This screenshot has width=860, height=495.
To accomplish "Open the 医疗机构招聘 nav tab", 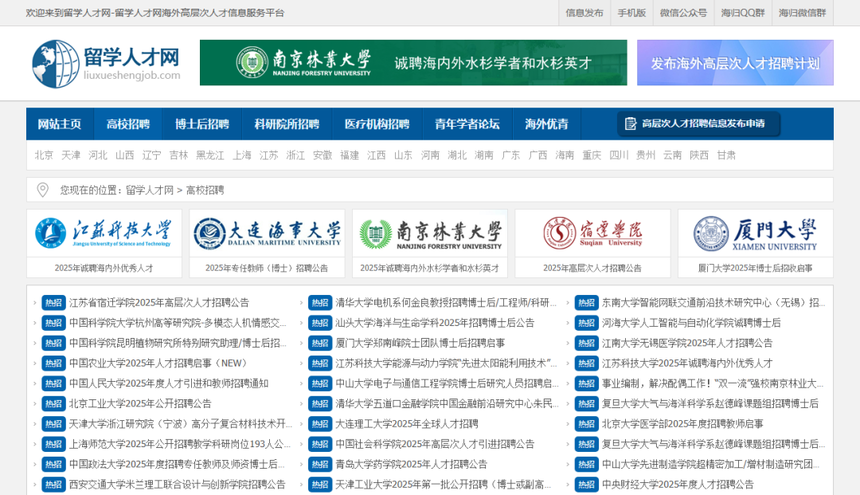I will point(377,124).
